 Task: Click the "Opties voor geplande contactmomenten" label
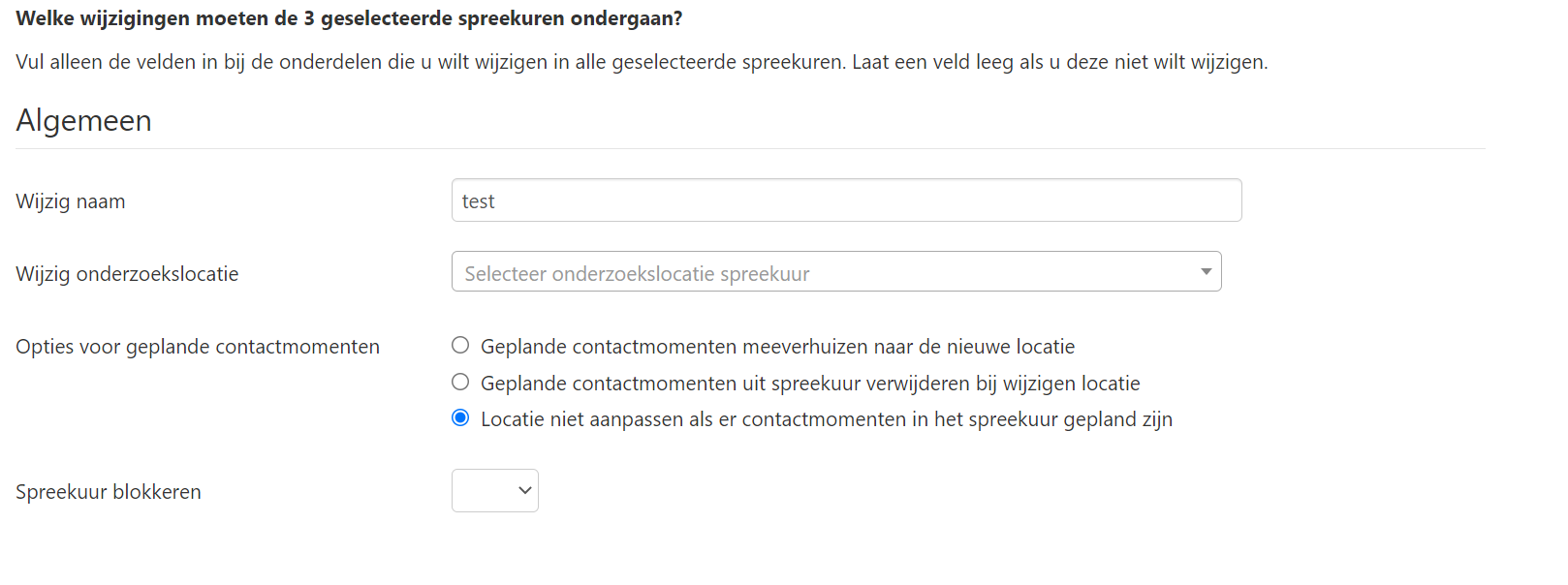click(x=198, y=347)
